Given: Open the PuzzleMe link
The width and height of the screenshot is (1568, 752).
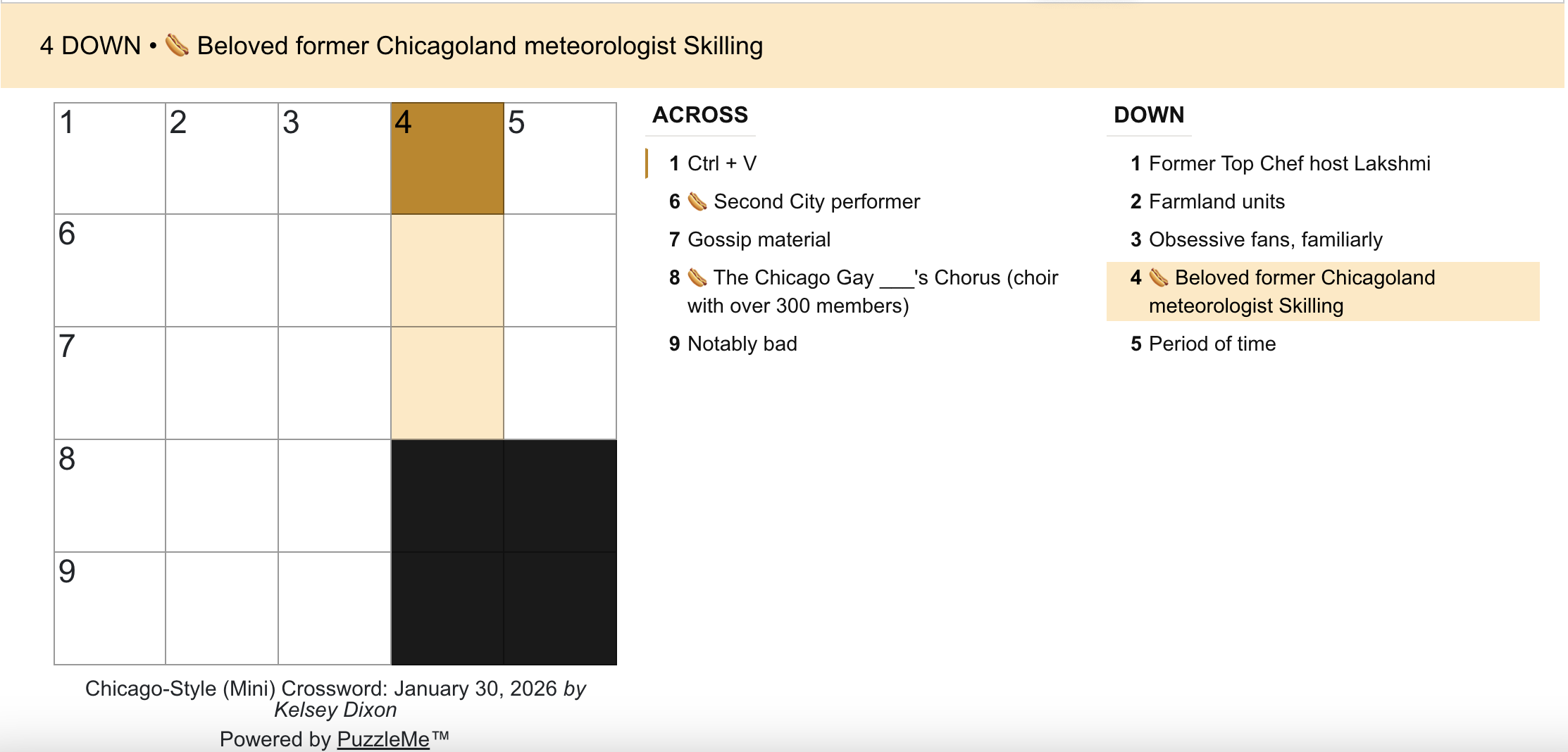Looking at the screenshot, I should [383, 739].
